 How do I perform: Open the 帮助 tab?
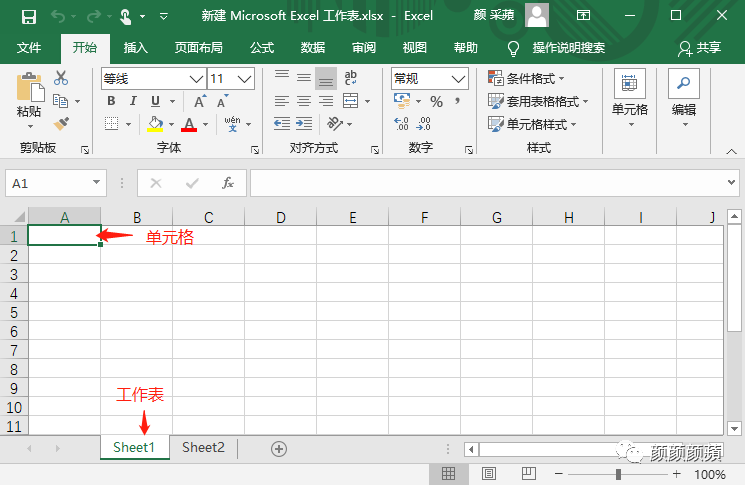tap(466, 48)
